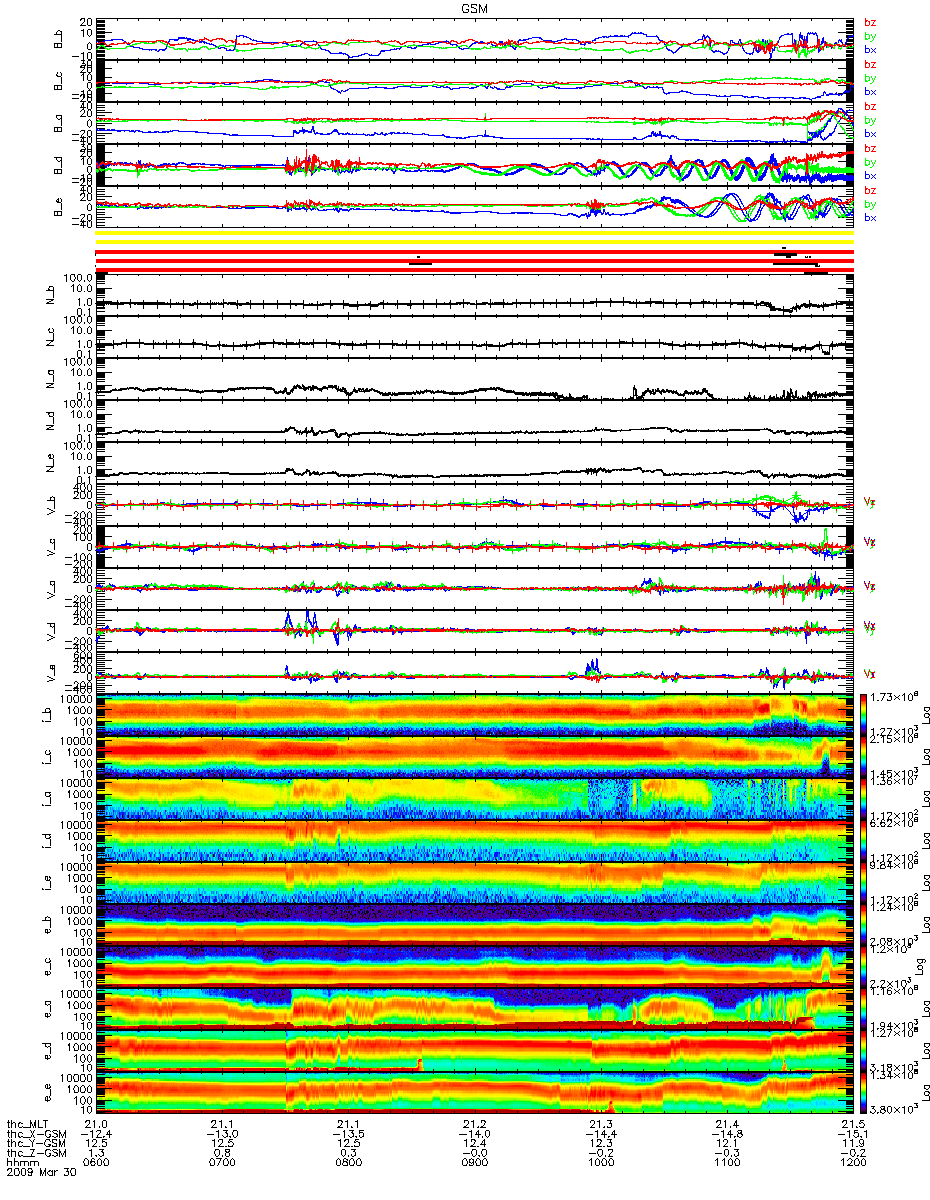Click the blue bx legend beside B_b panel
Image resolution: width=930 pixels, height=1200 pixels.
click(x=870, y=49)
